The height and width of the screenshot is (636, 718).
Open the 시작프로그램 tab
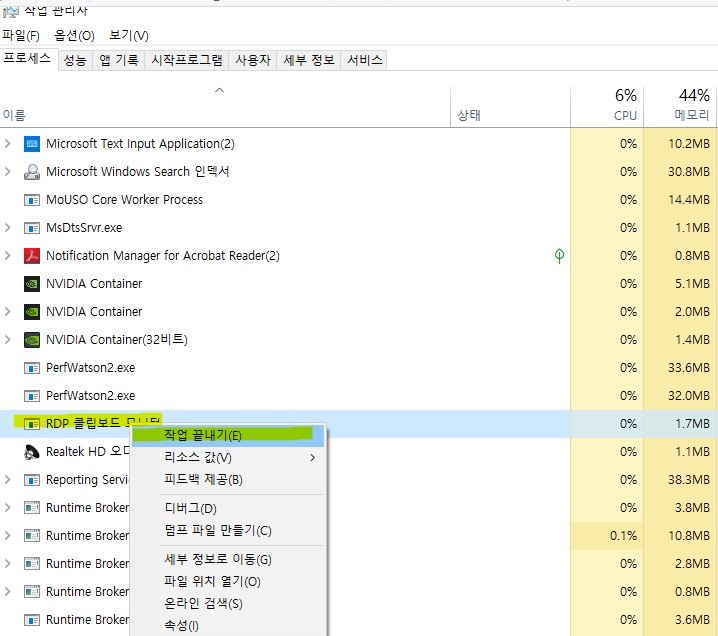[187, 60]
